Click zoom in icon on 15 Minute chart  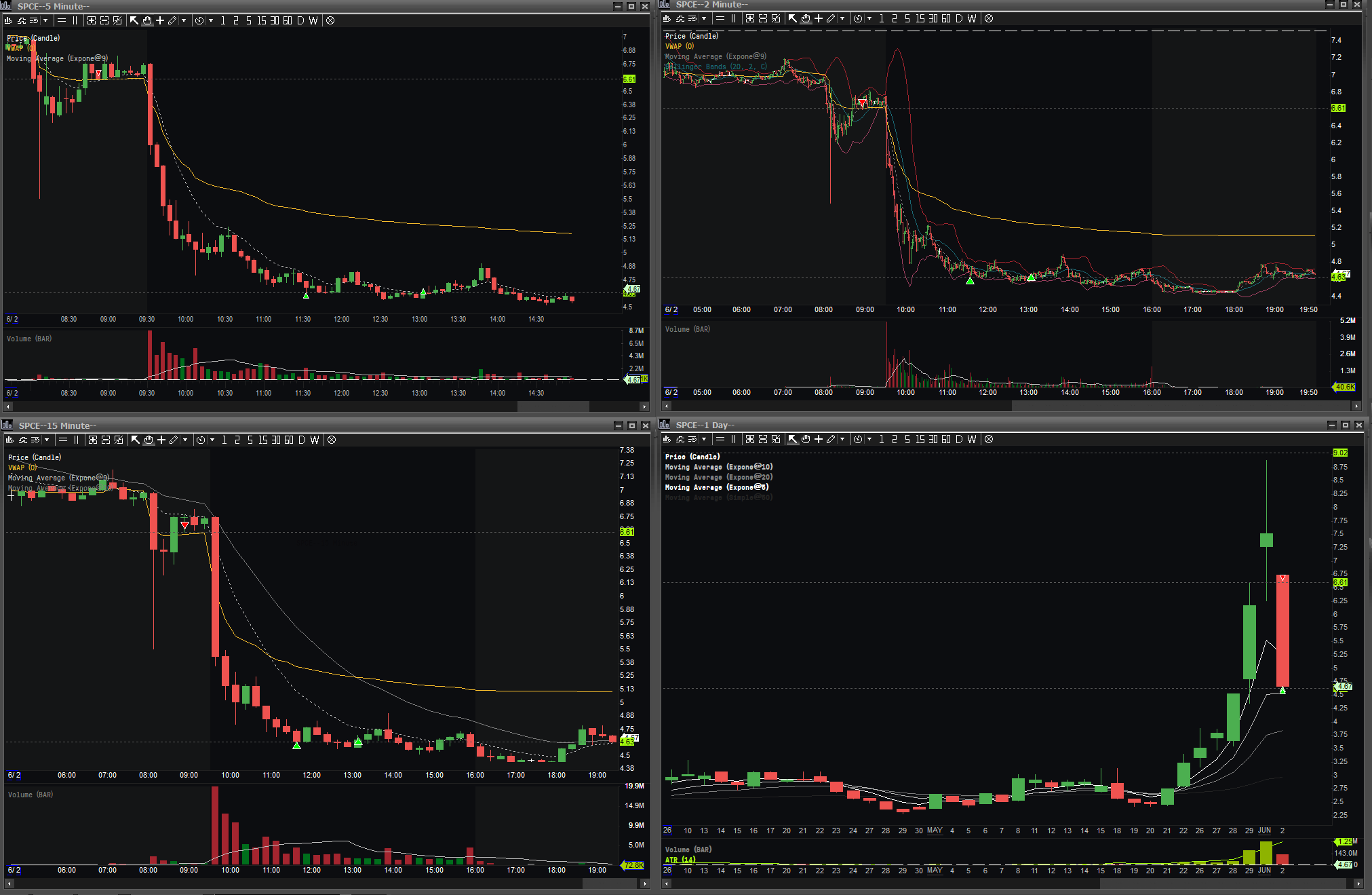click(93, 440)
